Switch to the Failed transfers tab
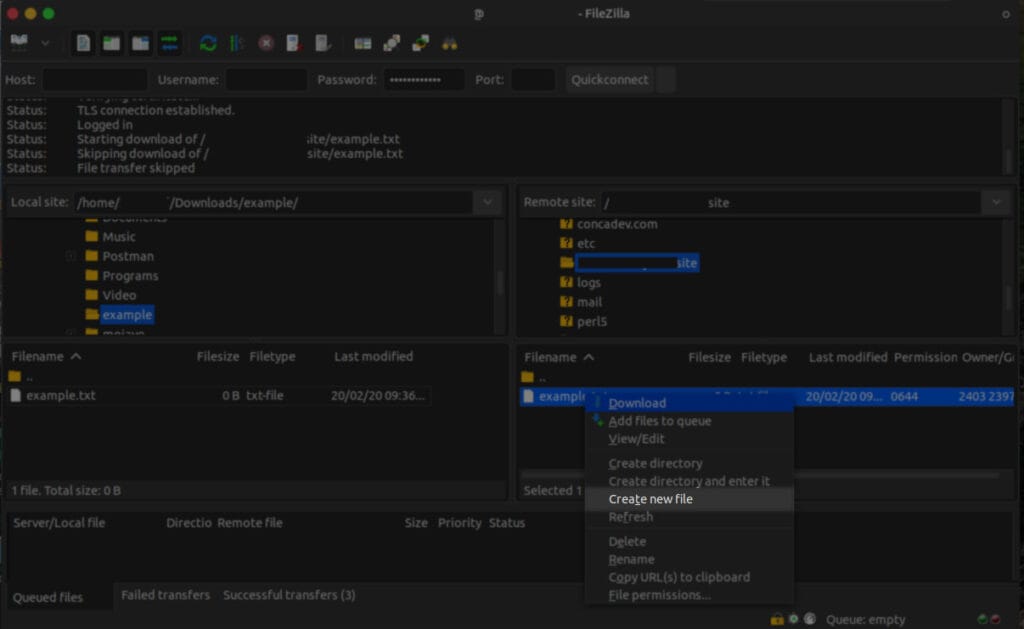 (165, 595)
